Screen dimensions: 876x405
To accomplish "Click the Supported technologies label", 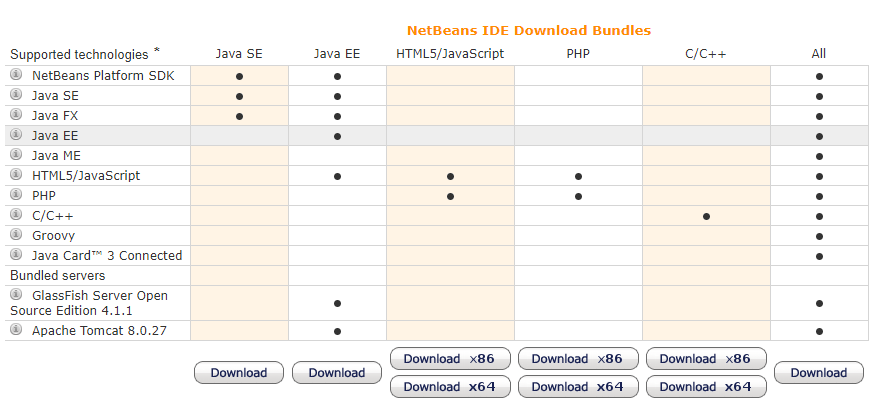I will coord(79,54).
